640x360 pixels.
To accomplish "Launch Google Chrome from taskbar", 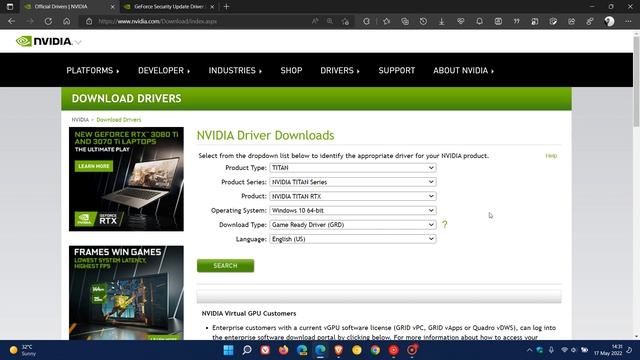I will point(375,350).
